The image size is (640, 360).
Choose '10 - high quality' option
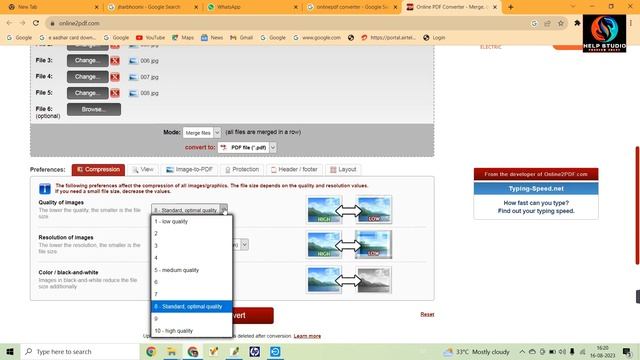click(192, 331)
